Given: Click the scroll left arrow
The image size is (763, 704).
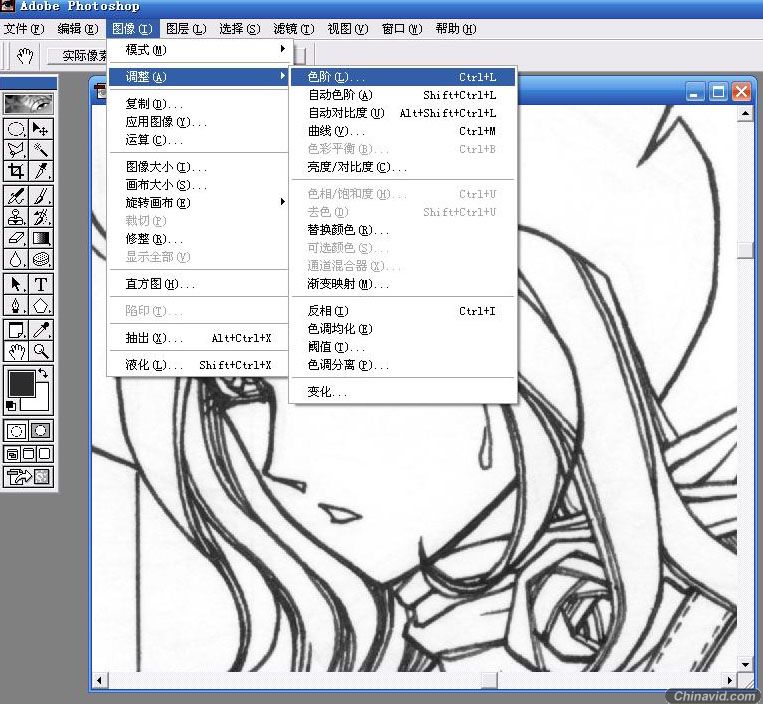Looking at the screenshot, I should tap(99, 680).
